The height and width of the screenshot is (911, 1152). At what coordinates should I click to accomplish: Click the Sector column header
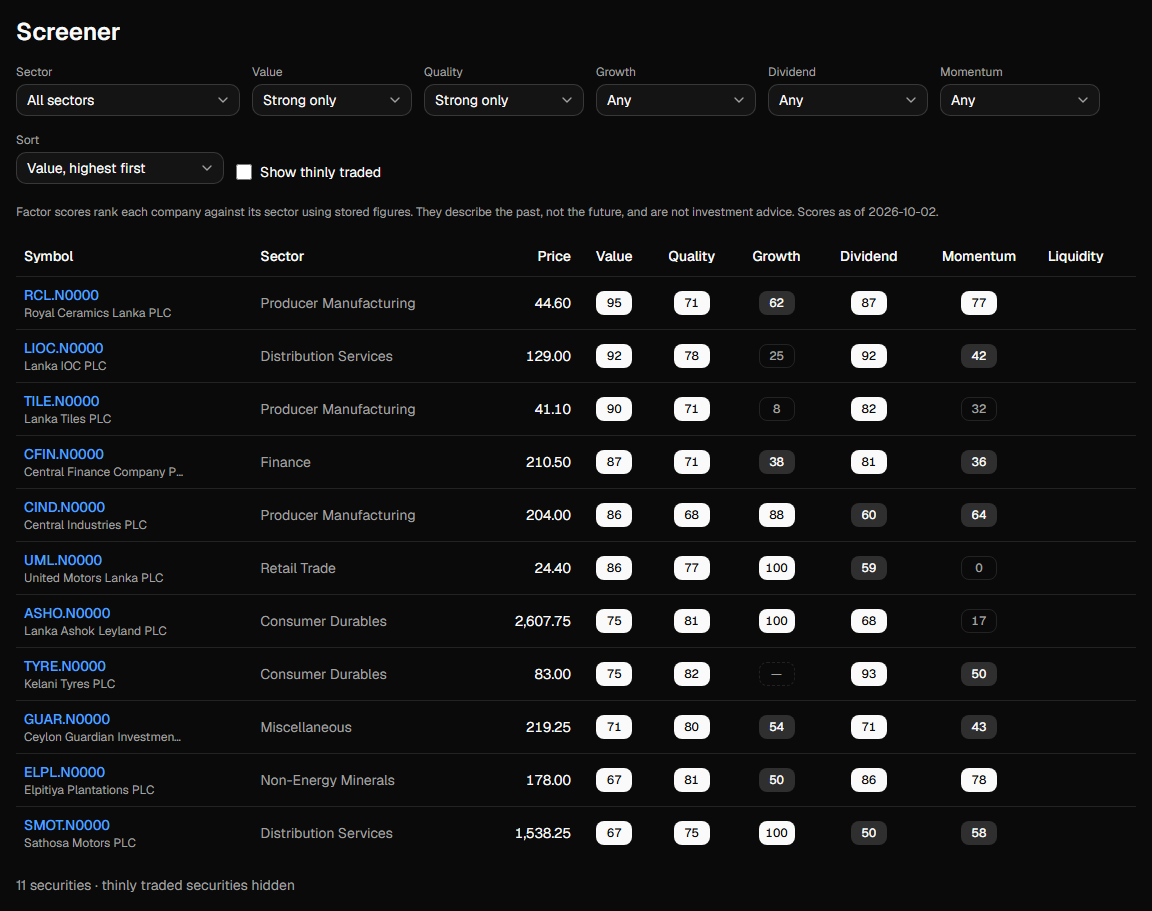pos(282,256)
